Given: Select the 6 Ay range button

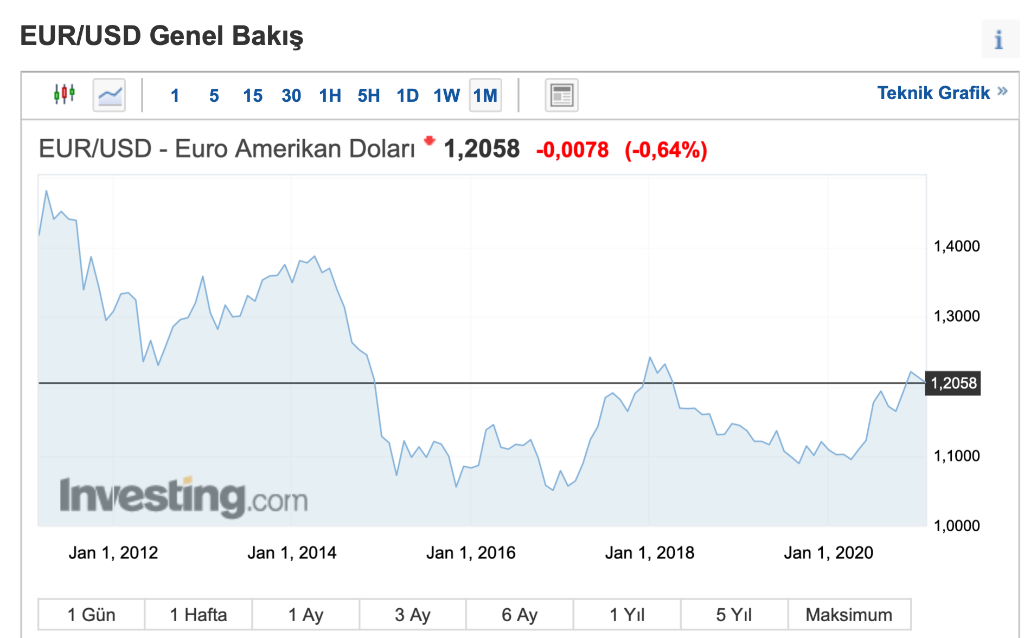Looking at the screenshot, I should click(520, 614).
